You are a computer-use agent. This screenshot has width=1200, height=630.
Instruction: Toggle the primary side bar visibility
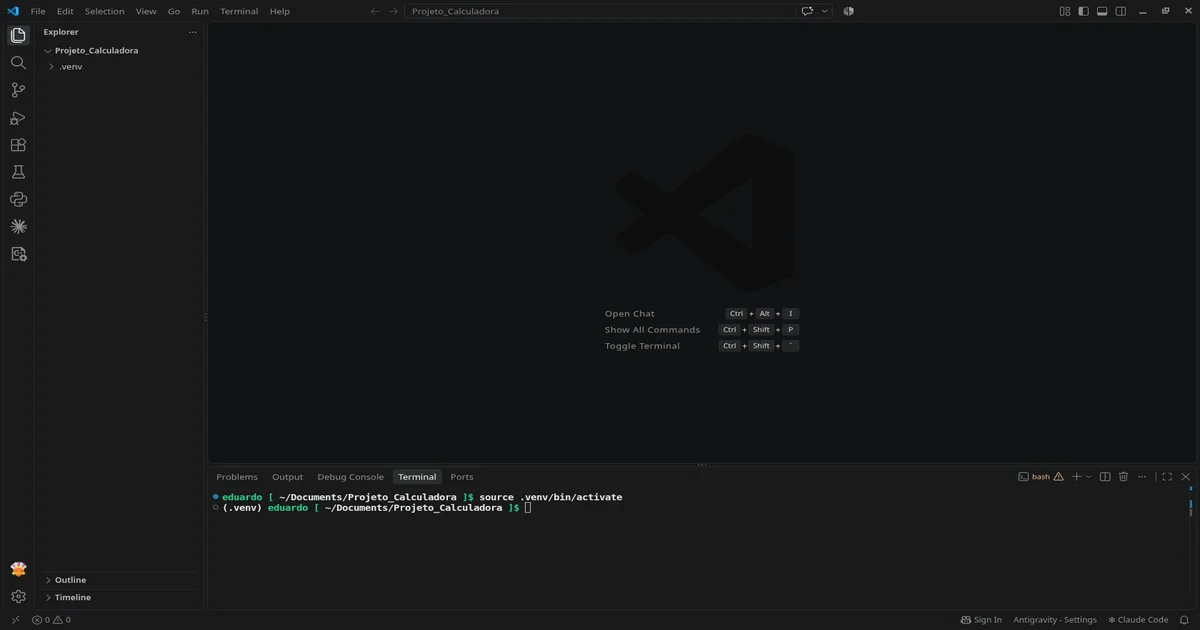[x=1083, y=11]
